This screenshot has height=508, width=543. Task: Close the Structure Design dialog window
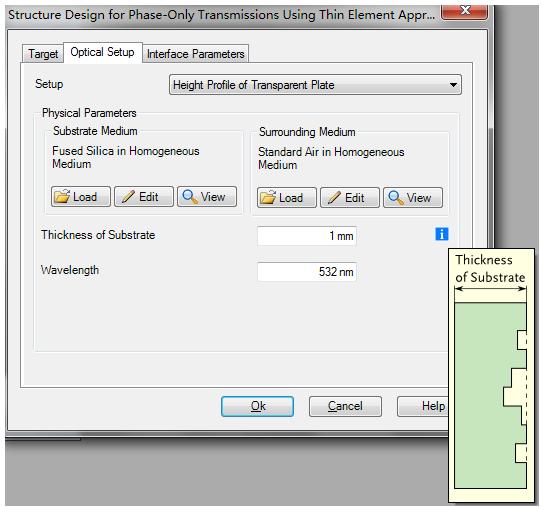pos(464,11)
